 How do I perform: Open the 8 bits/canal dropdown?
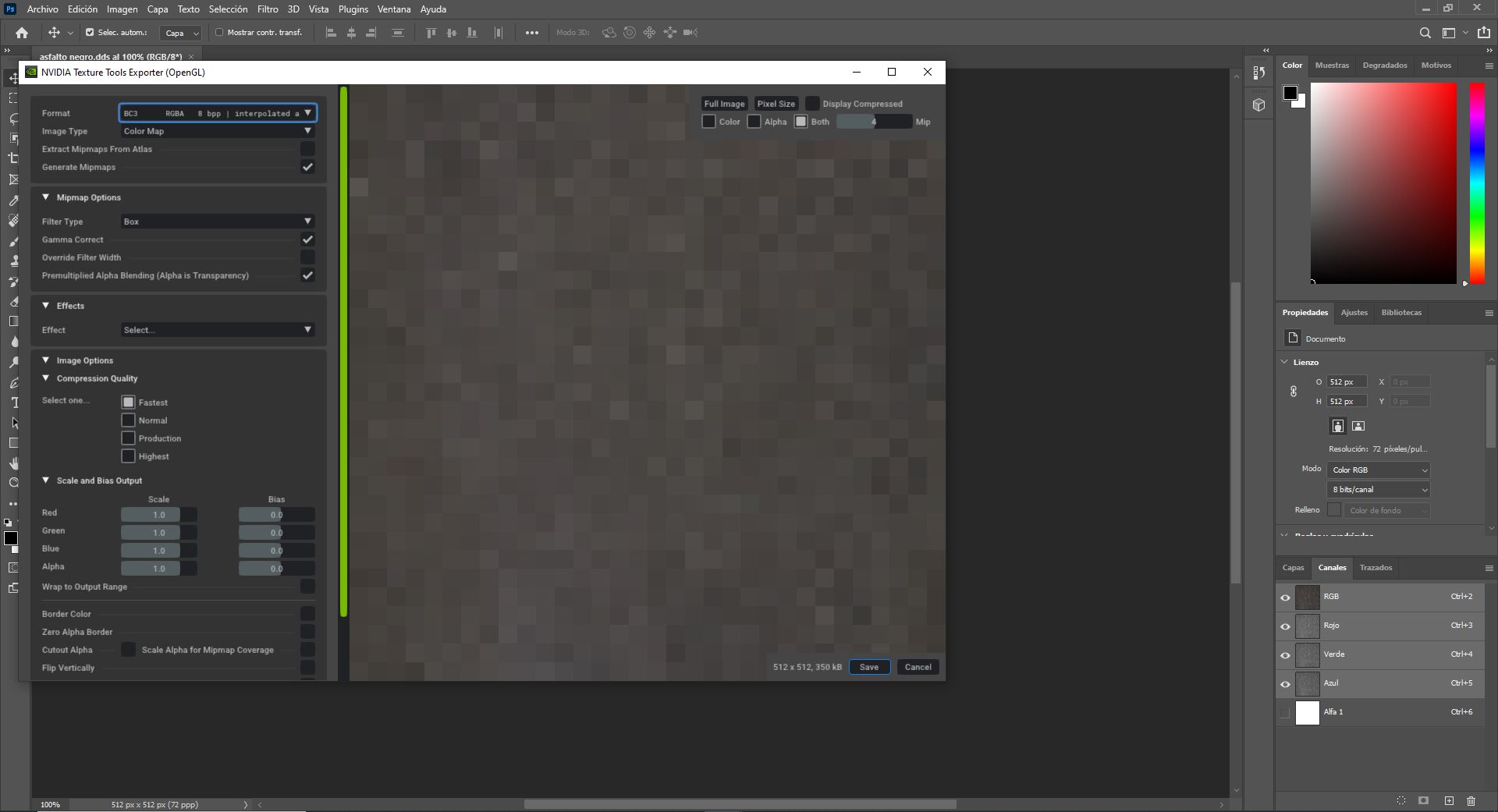coord(1378,490)
